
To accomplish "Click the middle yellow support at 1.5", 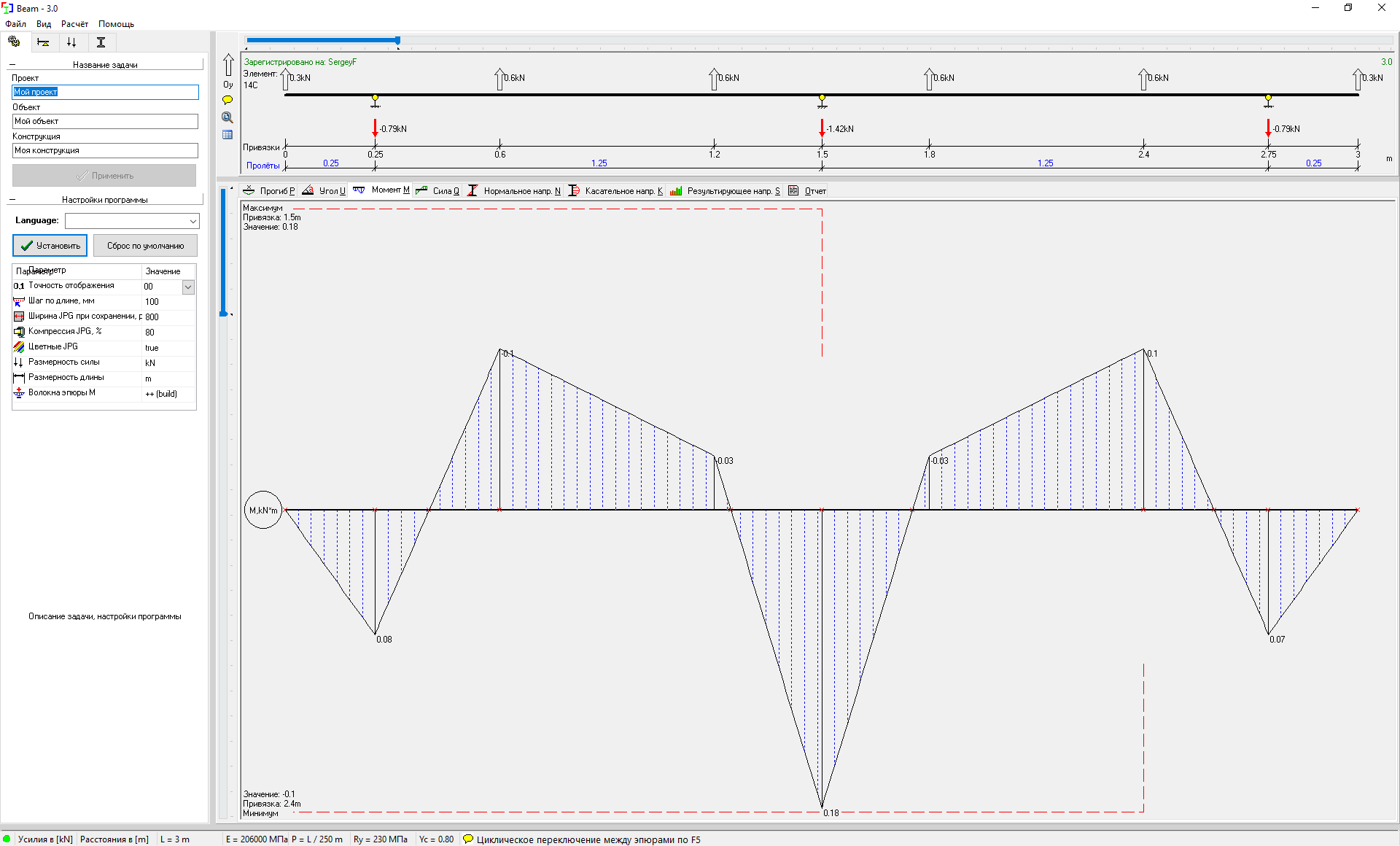I will click(x=822, y=100).
